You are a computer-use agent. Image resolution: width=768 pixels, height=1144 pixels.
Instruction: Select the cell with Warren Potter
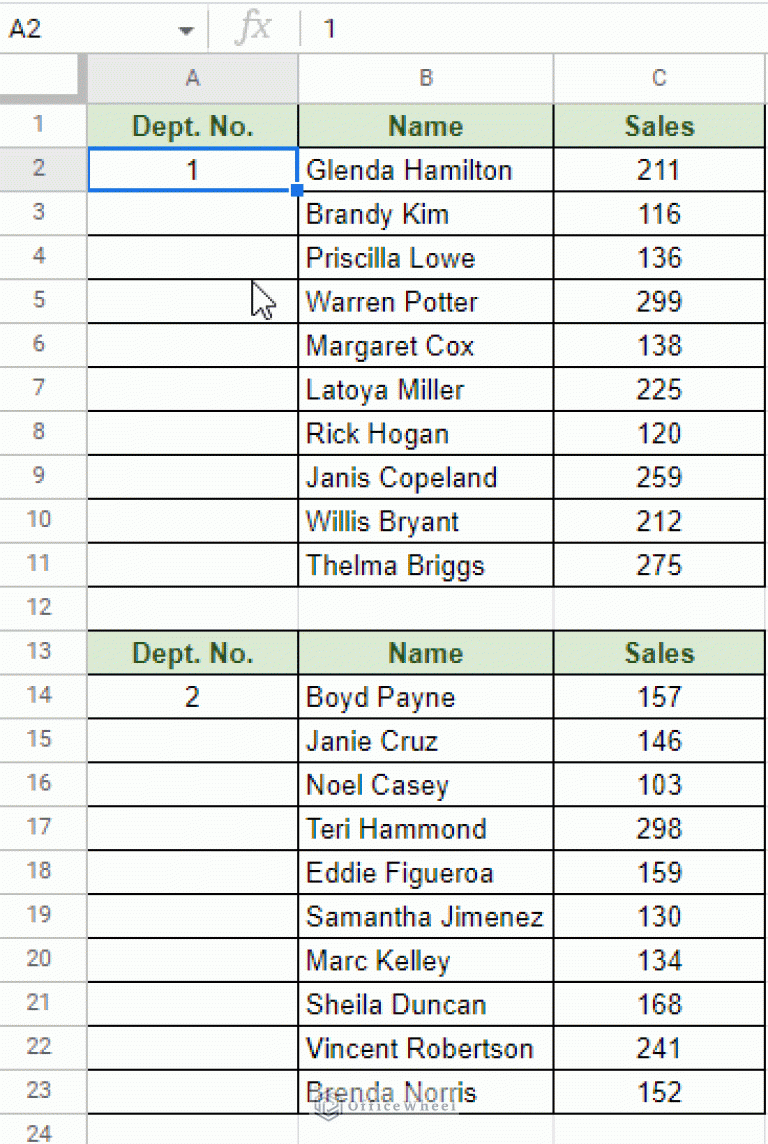[425, 302]
